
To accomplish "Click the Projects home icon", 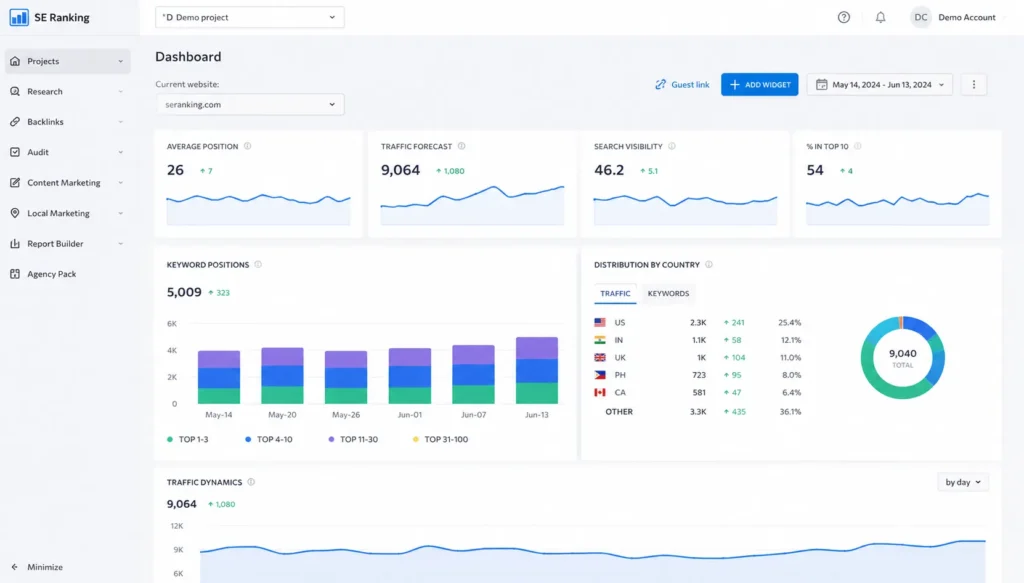I will [x=15, y=61].
